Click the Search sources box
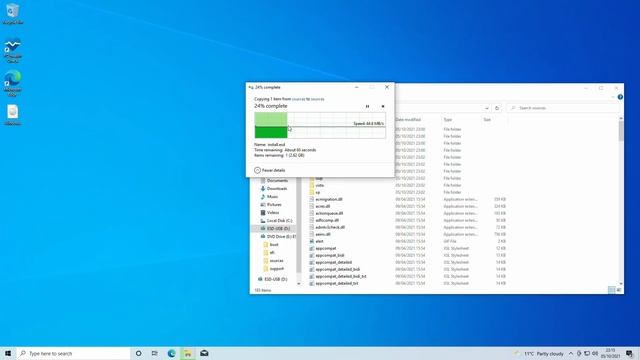640x360 pixels. pyautogui.click(x=563, y=108)
